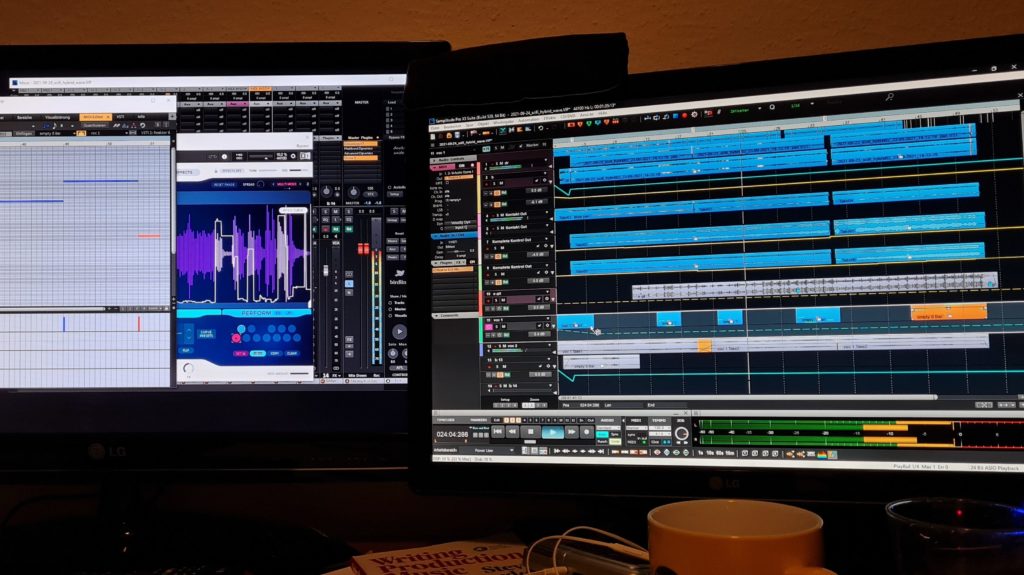The width and height of the screenshot is (1024, 575).
Task: Toggle the Click metronome button
Action: [x=655, y=442]
